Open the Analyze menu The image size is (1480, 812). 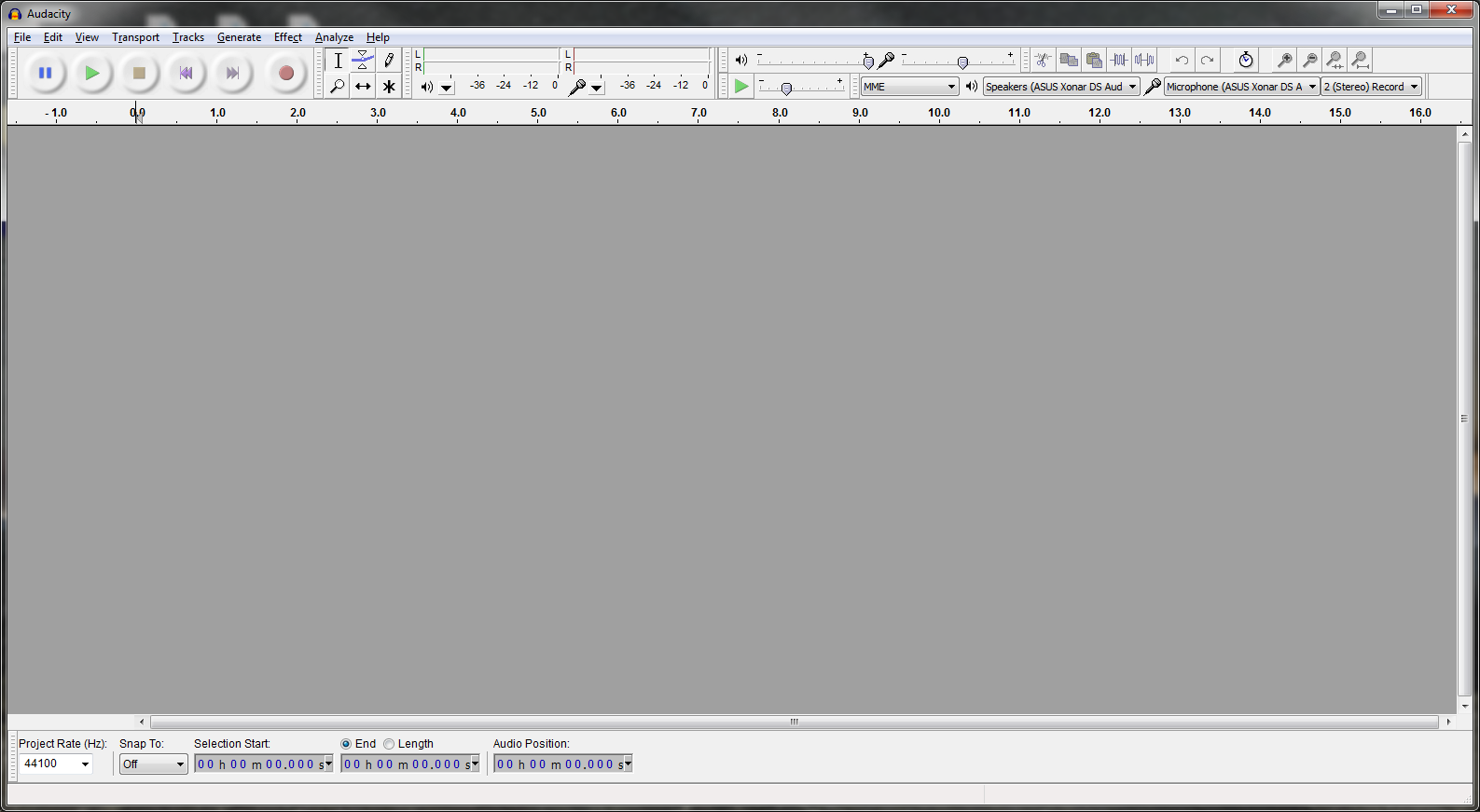click(334, 37)
